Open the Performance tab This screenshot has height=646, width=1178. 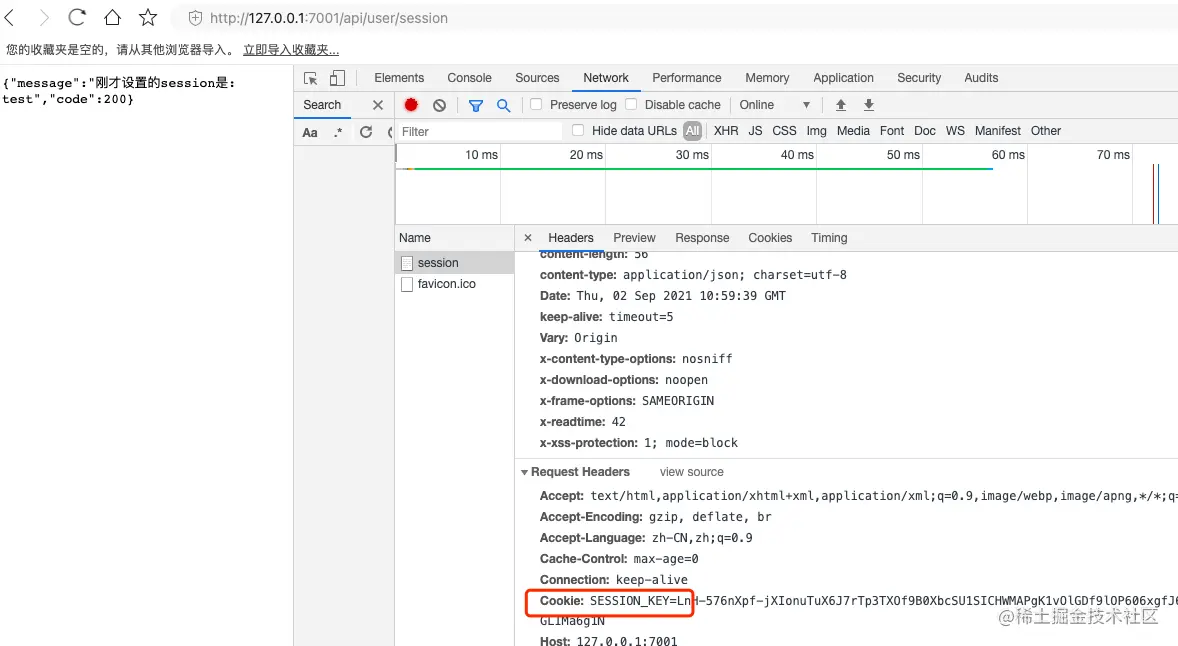687,77
